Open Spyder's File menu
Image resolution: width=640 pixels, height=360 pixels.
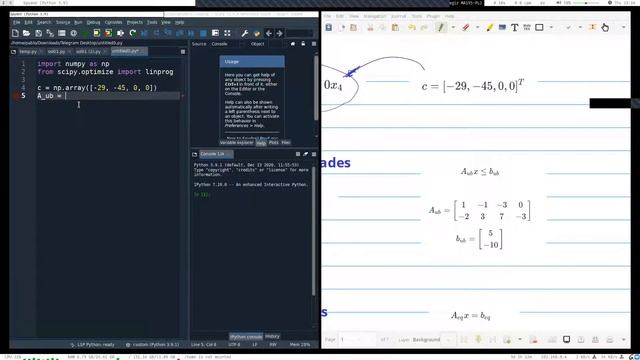pos(16,22)
